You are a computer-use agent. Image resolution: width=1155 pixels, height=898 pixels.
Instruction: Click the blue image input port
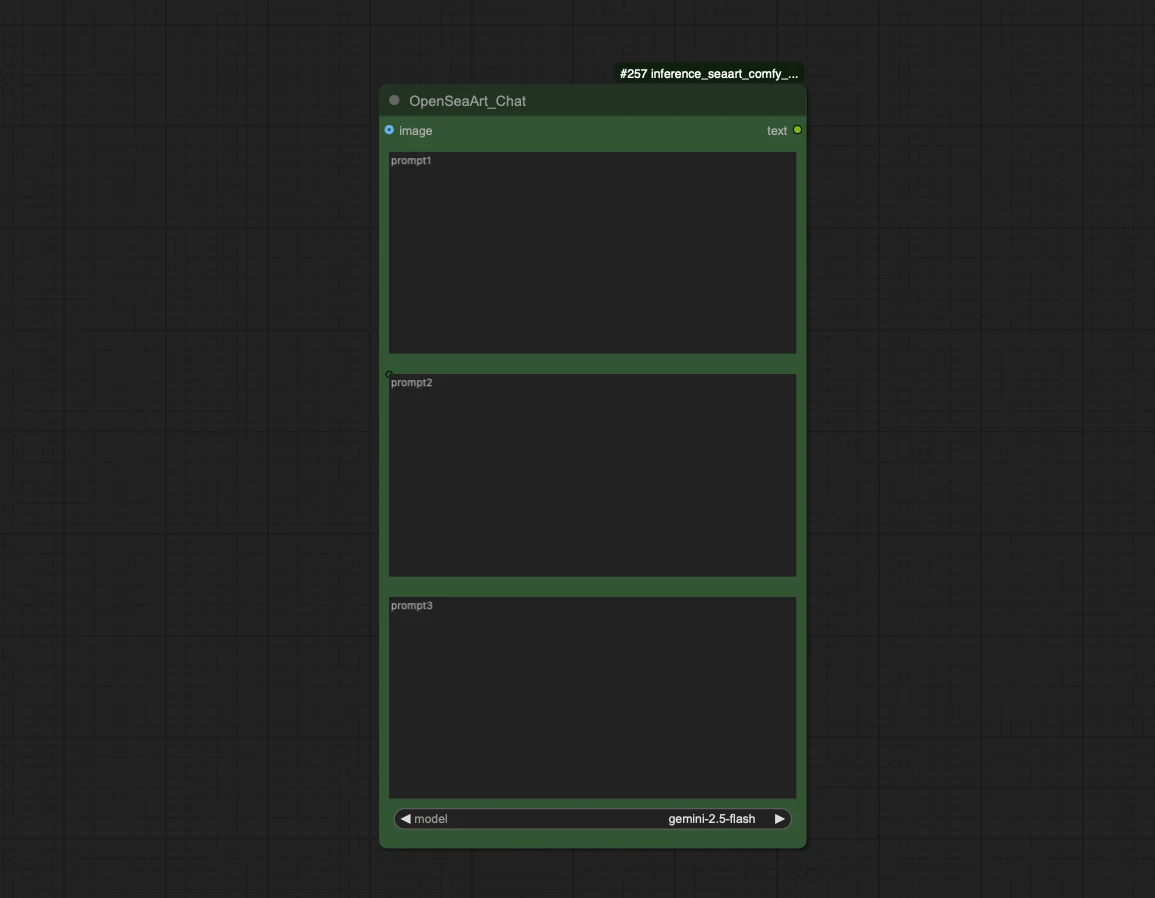(x=389, y=130)
